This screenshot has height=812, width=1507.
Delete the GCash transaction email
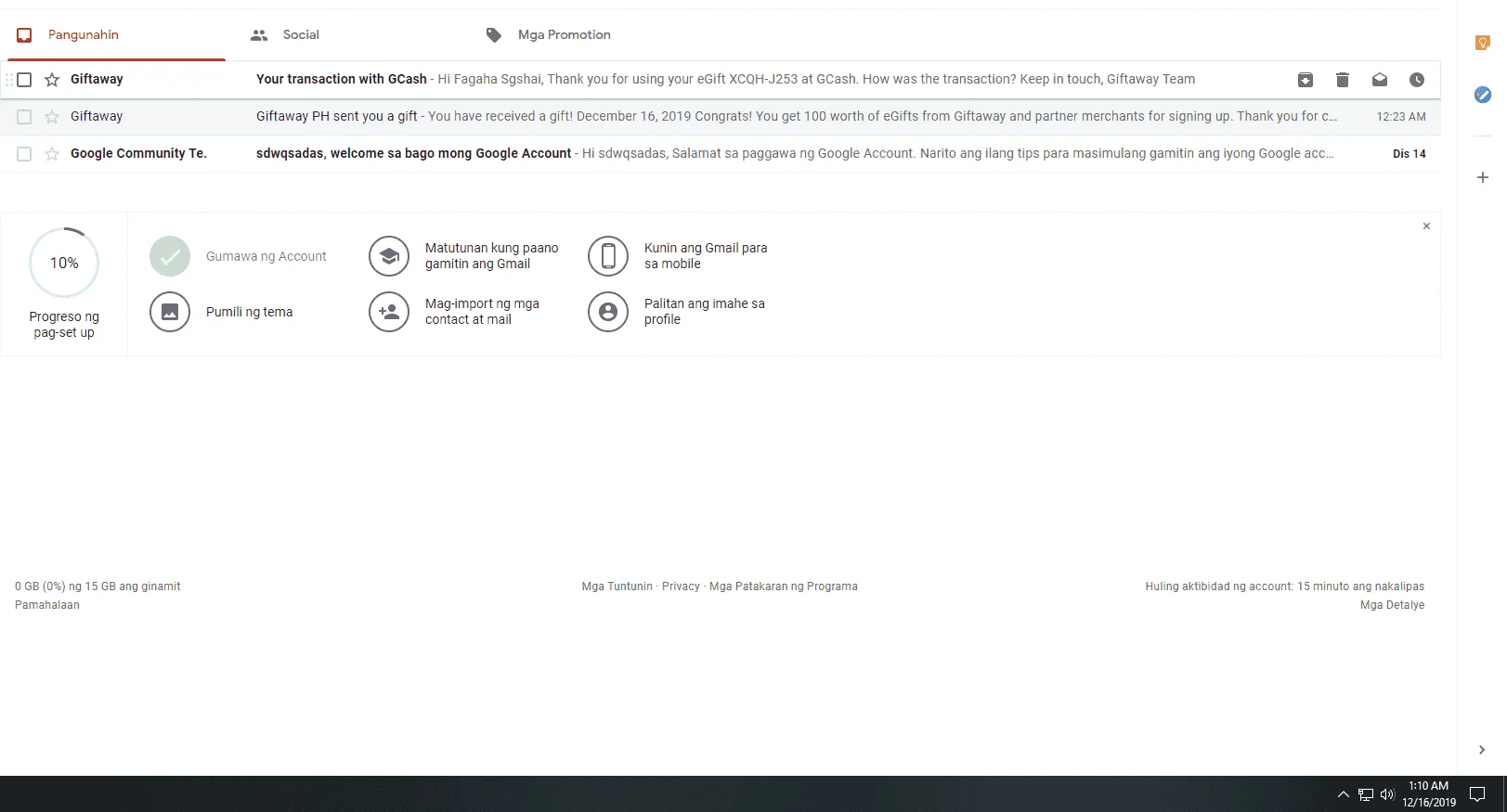tap(1342, 80)
